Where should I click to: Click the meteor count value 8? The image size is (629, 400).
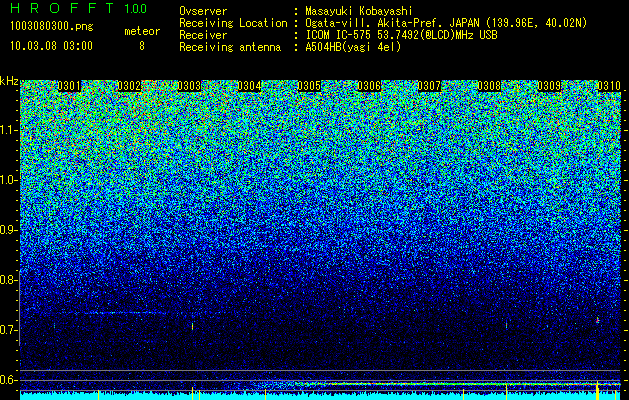click(x=142, y=46)
